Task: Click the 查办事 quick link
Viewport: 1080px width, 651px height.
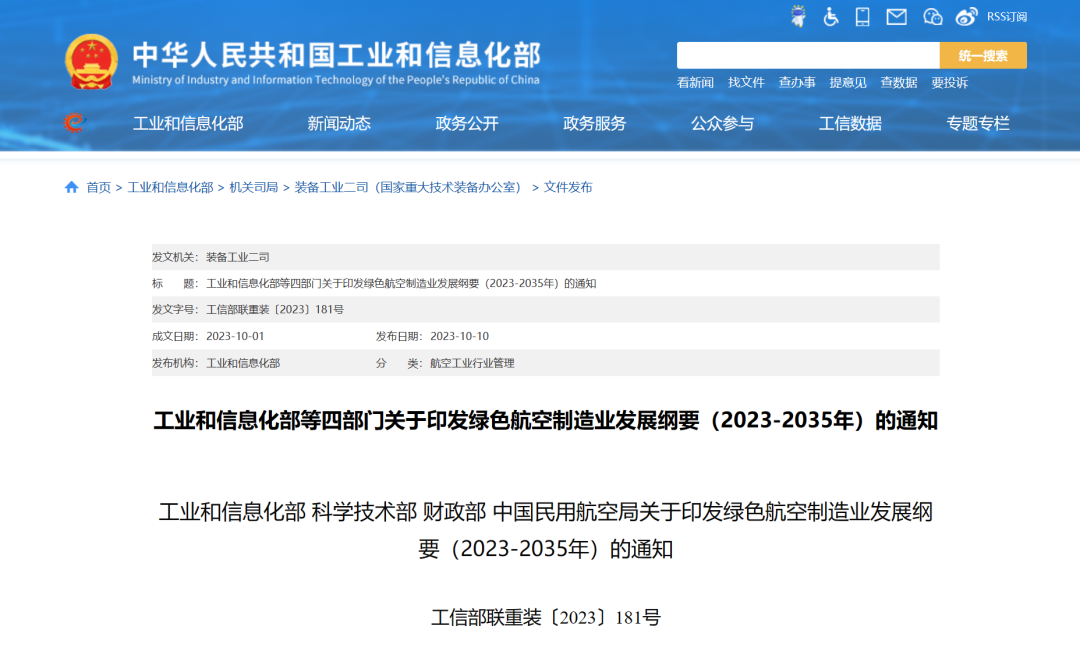Action: coord(797,83)
